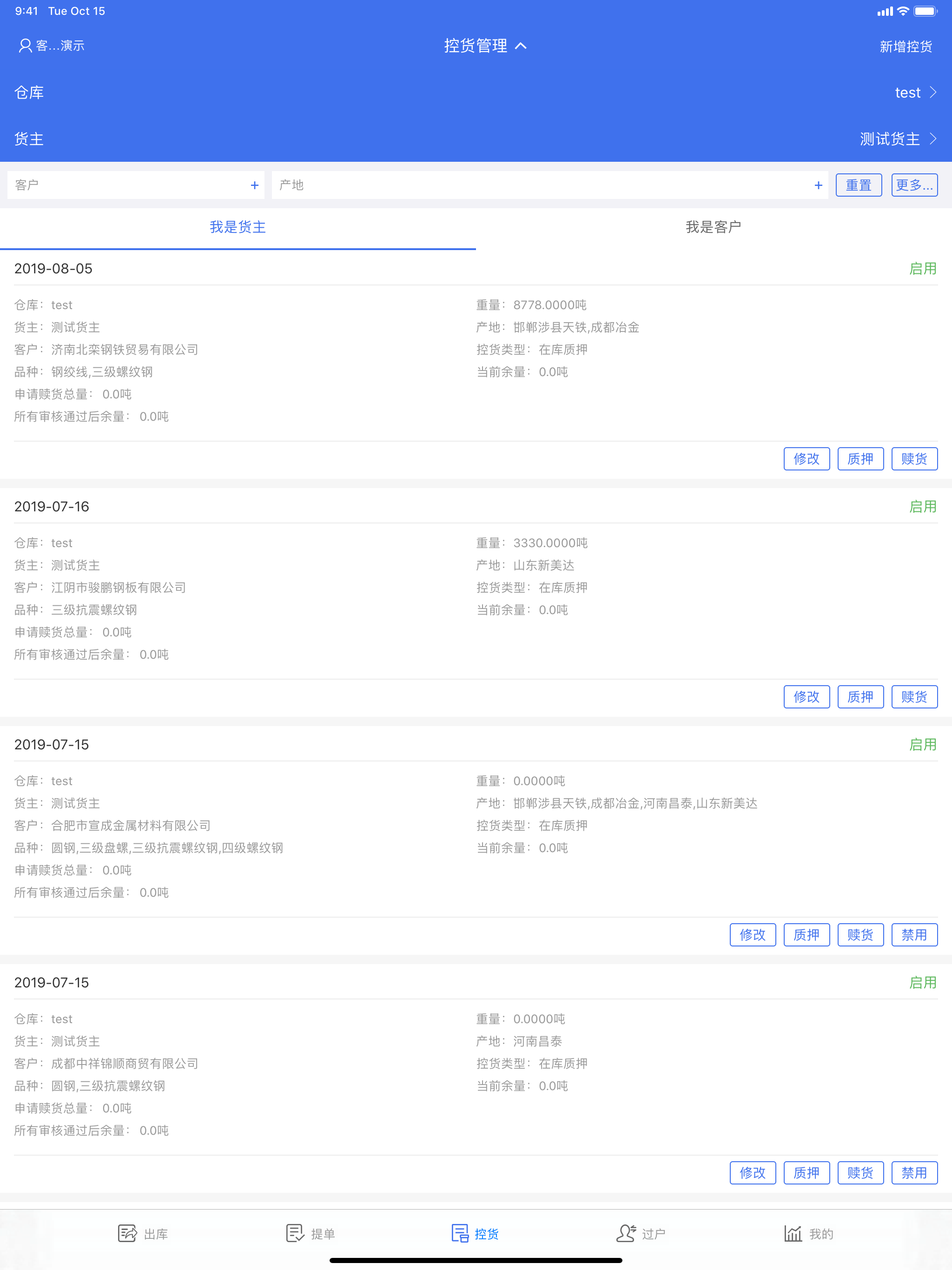Image resolution: width=952 pixels, height=1270 pixels.
Task: Click 质押 on the 2019-07-16 record
Action: (x=860, y=697)
